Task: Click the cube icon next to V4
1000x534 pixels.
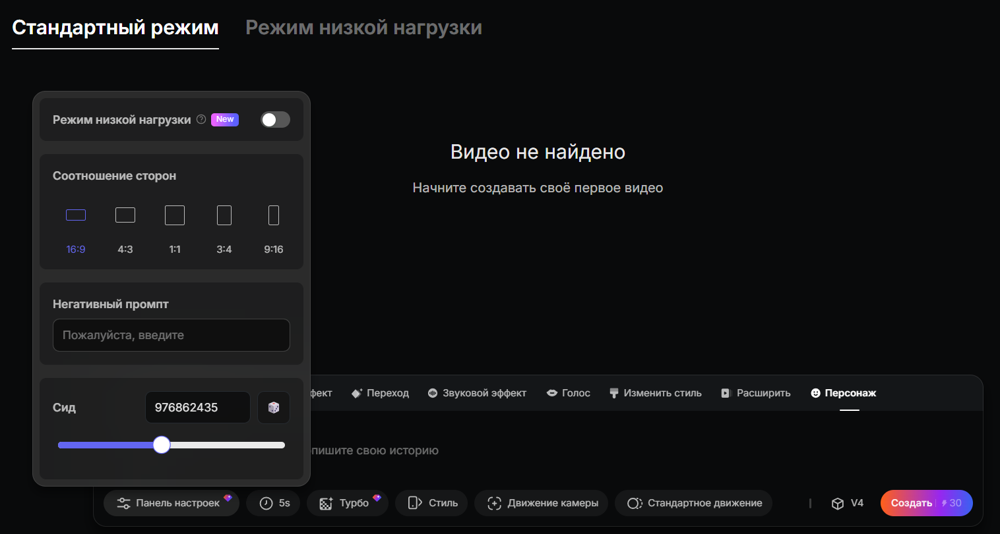Action: point(837,503)
